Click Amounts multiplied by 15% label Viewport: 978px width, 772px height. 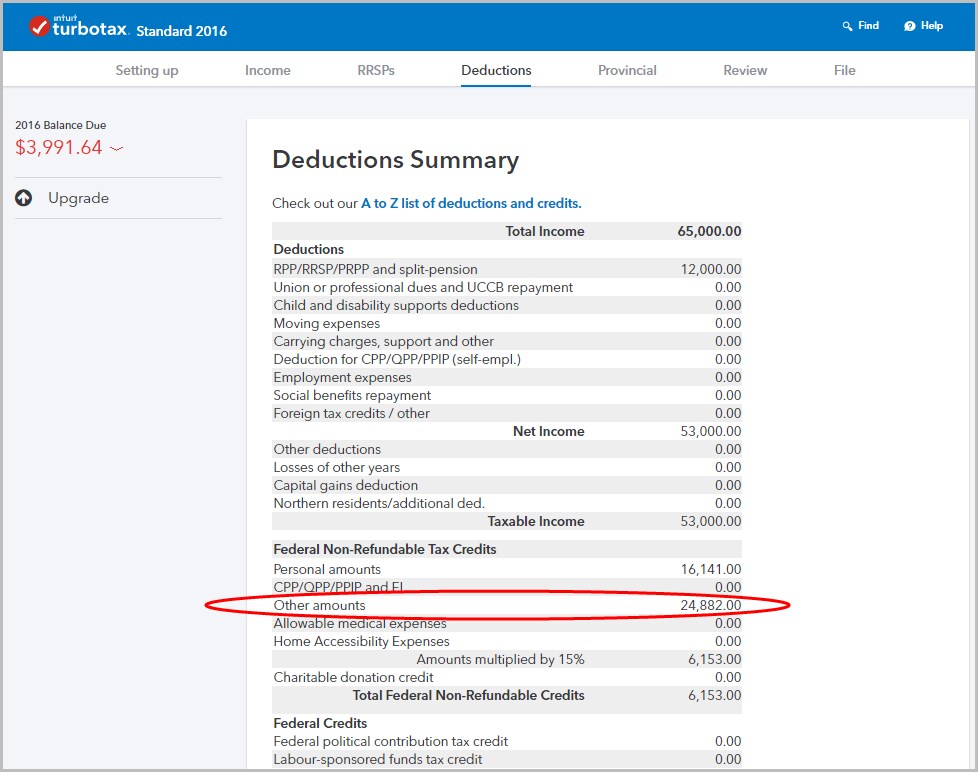[x=500, y=660]
